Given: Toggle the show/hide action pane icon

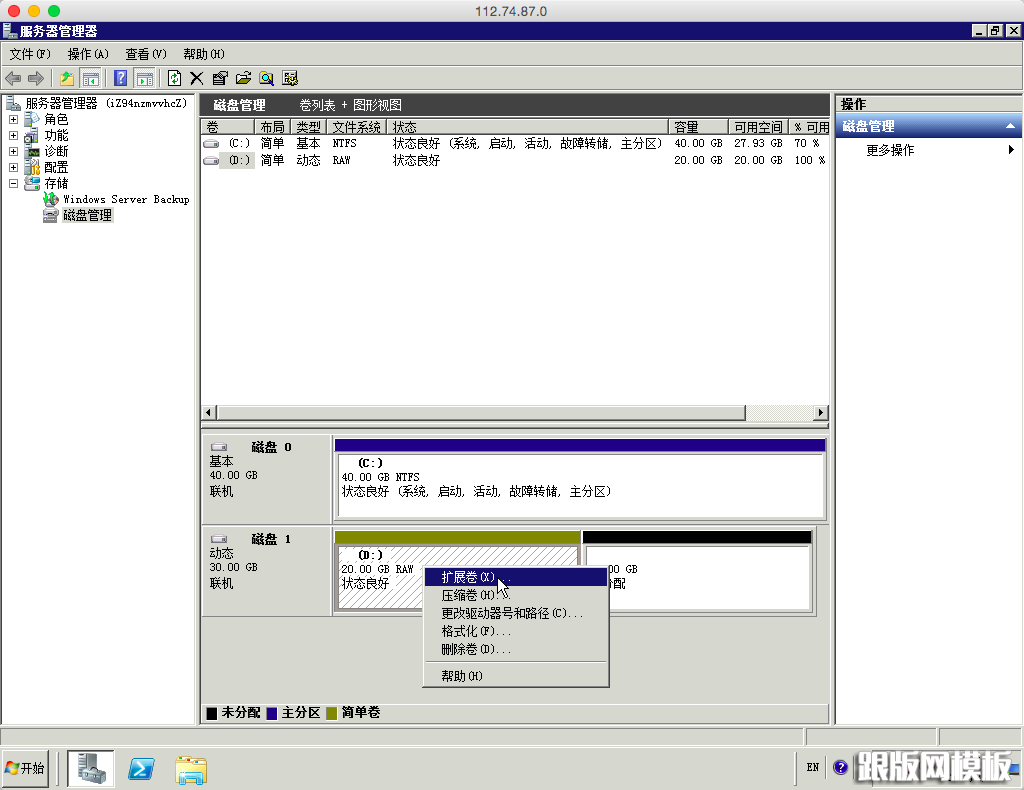Looking at the screenshot, I should point(145,78).
